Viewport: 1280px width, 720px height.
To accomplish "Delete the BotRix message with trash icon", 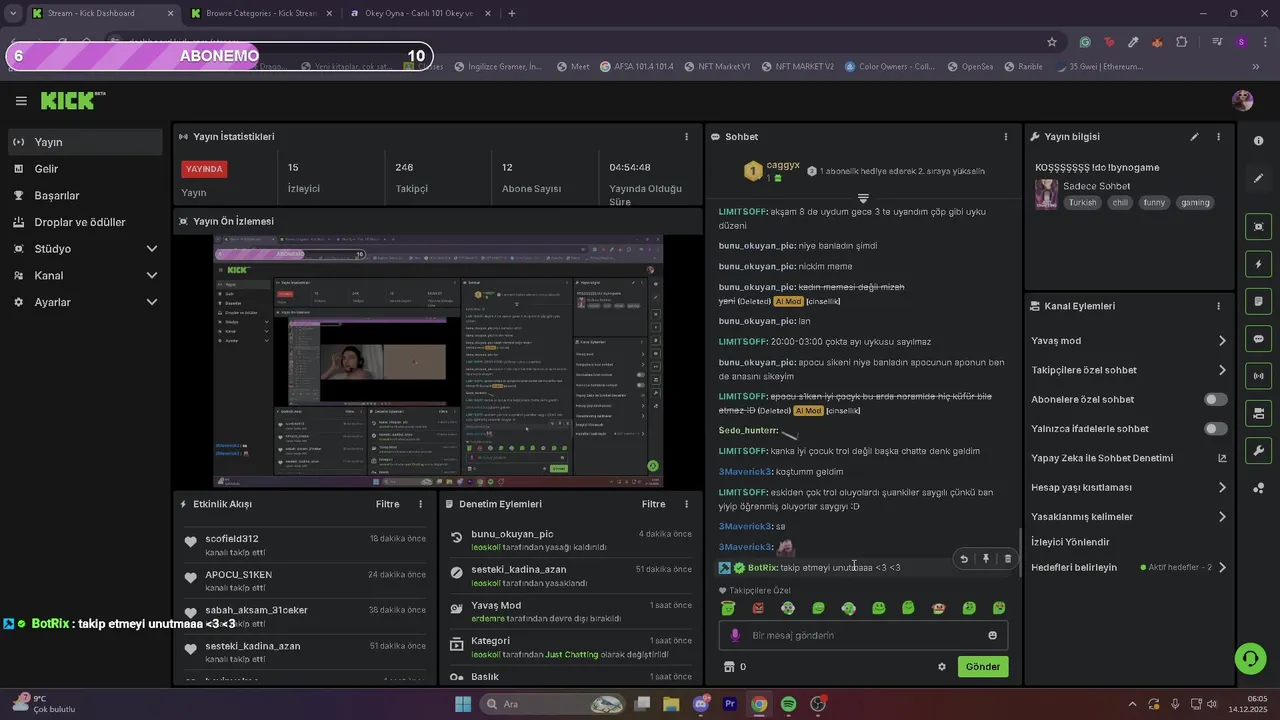I will 1007,559.
